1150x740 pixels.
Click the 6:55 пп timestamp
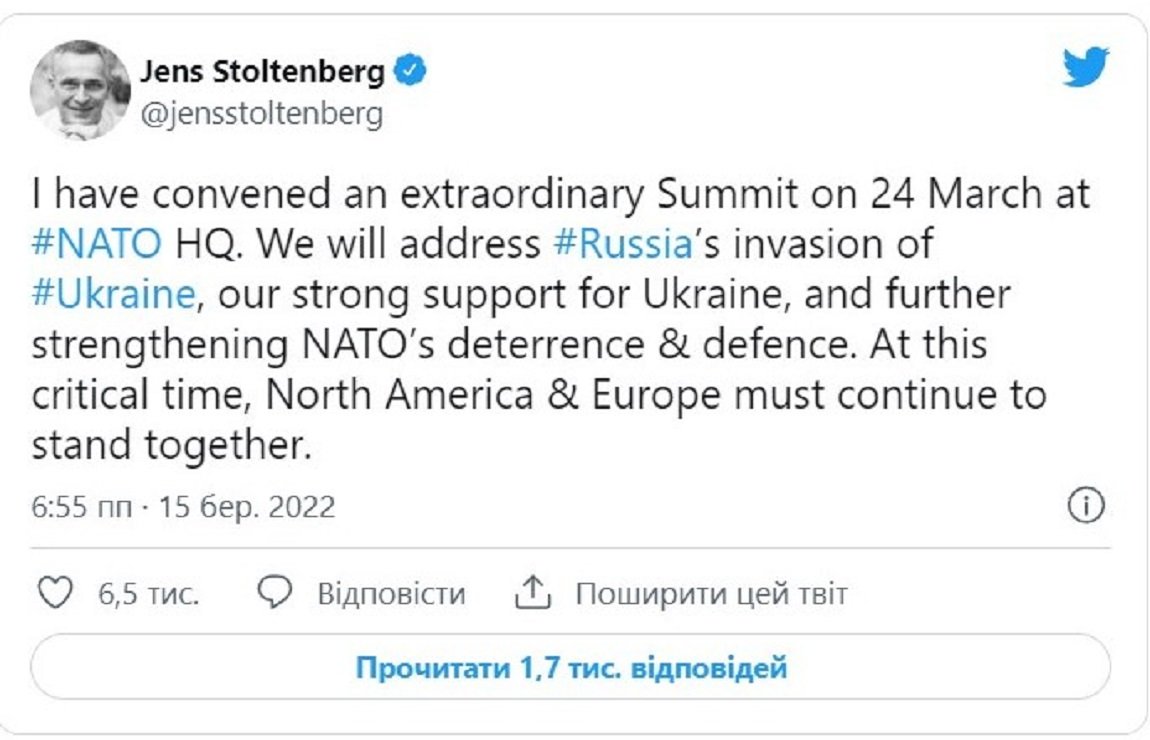[78, 508]
